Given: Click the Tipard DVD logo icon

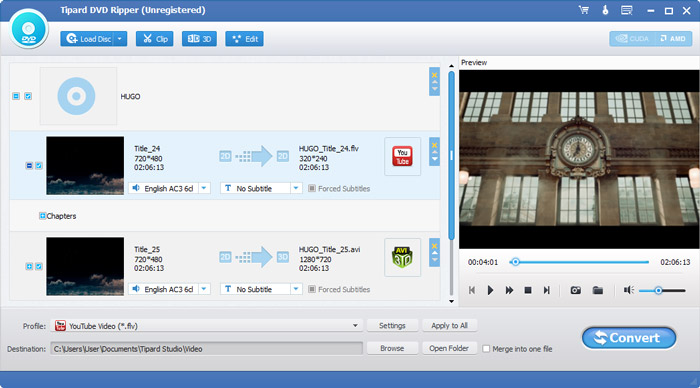Looking at the screenshot, I should [x=29, y=29].
